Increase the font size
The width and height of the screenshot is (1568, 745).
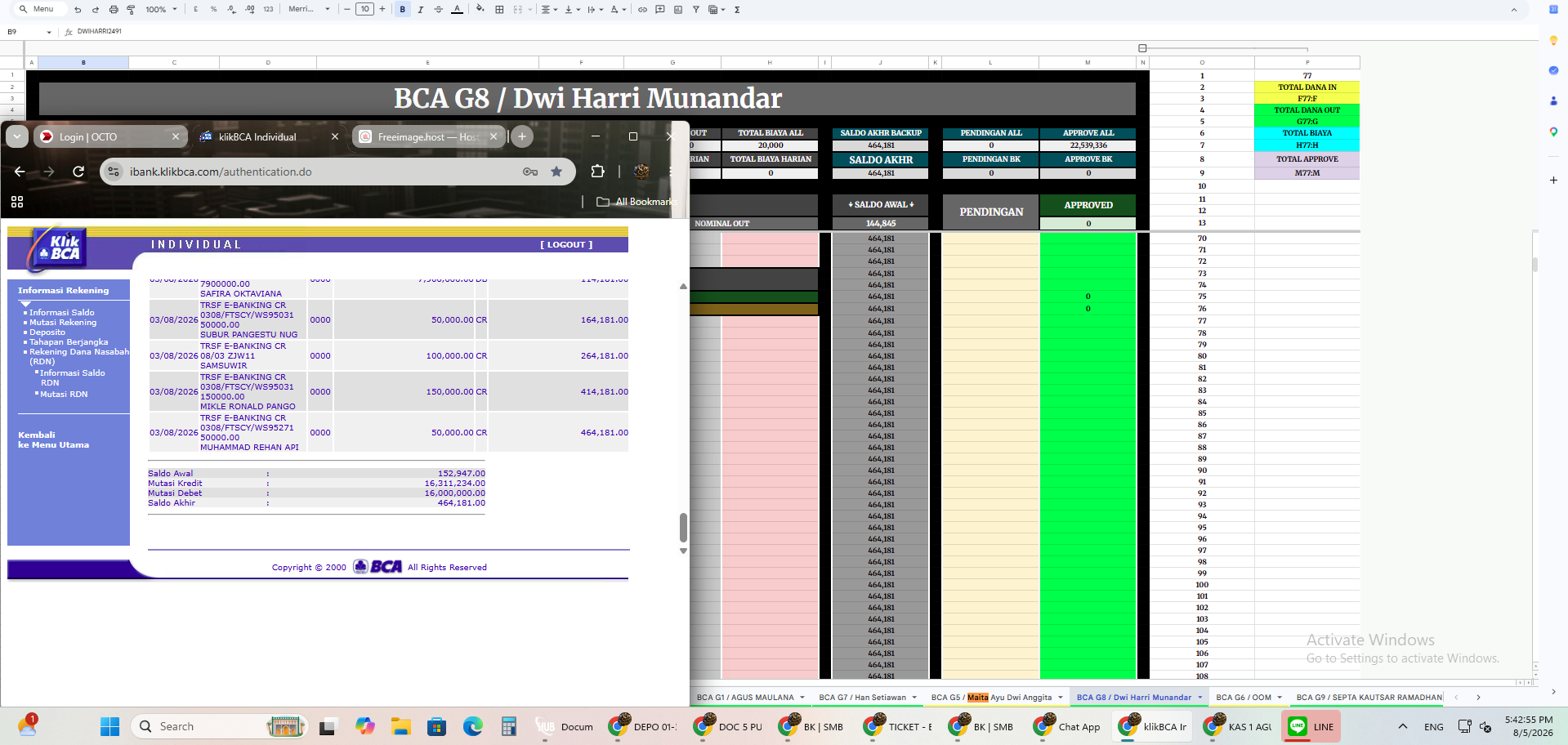coord(382,10)
